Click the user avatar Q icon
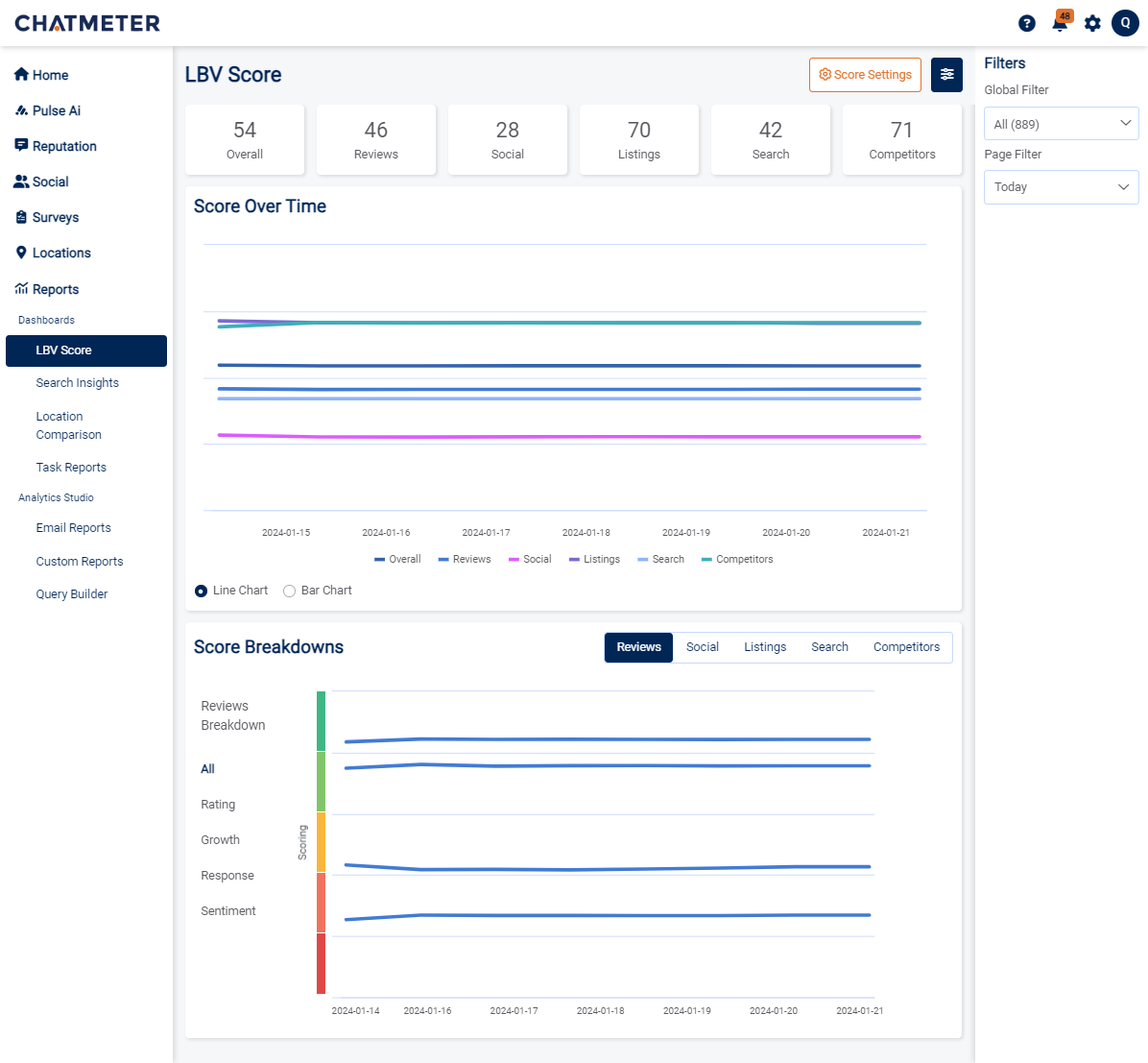This screenshot has height=1063, width=1148. click(1125, 23)
